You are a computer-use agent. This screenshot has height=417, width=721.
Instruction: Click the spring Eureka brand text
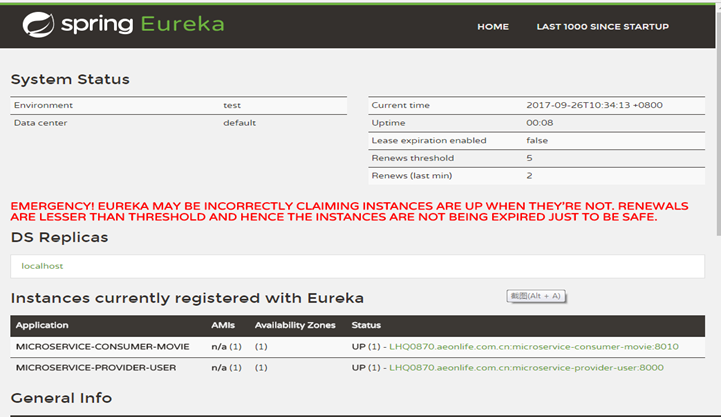(x=143, y=24)
